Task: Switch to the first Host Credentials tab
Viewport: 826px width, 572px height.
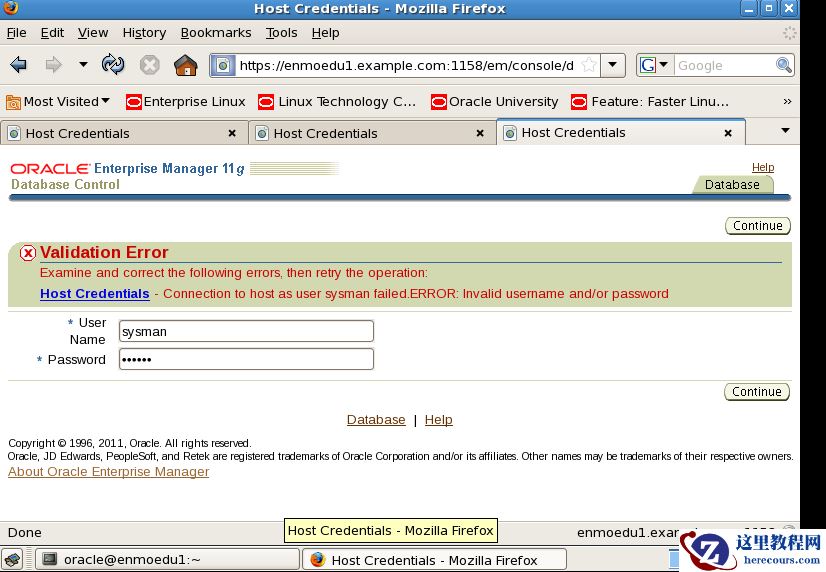Action: (x=124, y=133)
